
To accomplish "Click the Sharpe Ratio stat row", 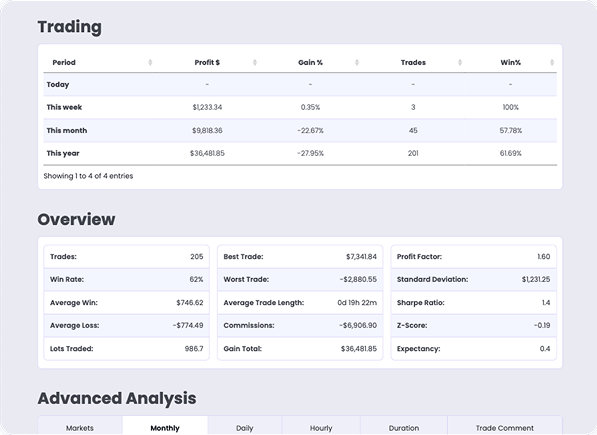I will [x=474, y=303].
